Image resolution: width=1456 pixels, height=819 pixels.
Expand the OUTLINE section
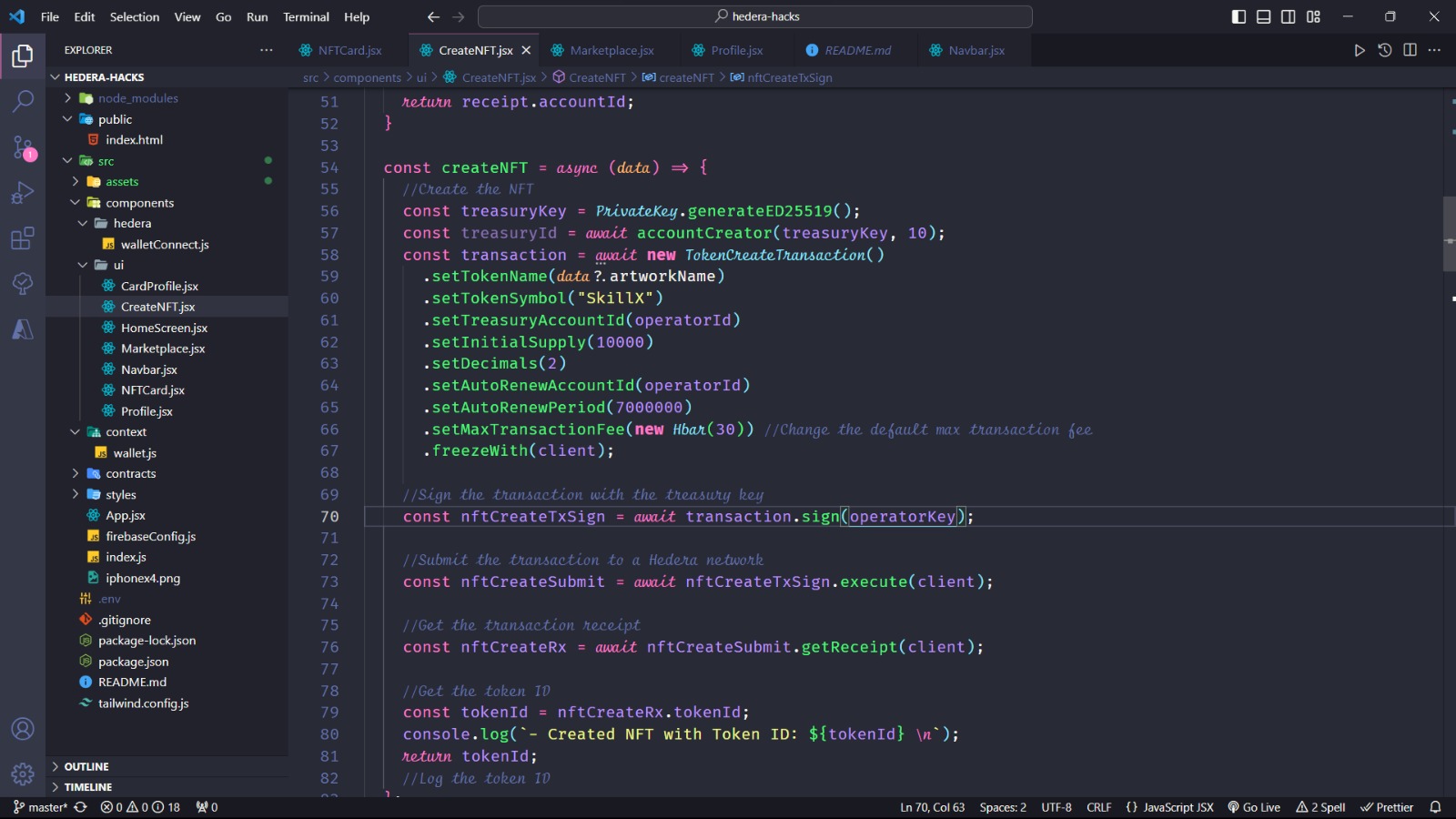pyautogui.click(x=86, y=766)
